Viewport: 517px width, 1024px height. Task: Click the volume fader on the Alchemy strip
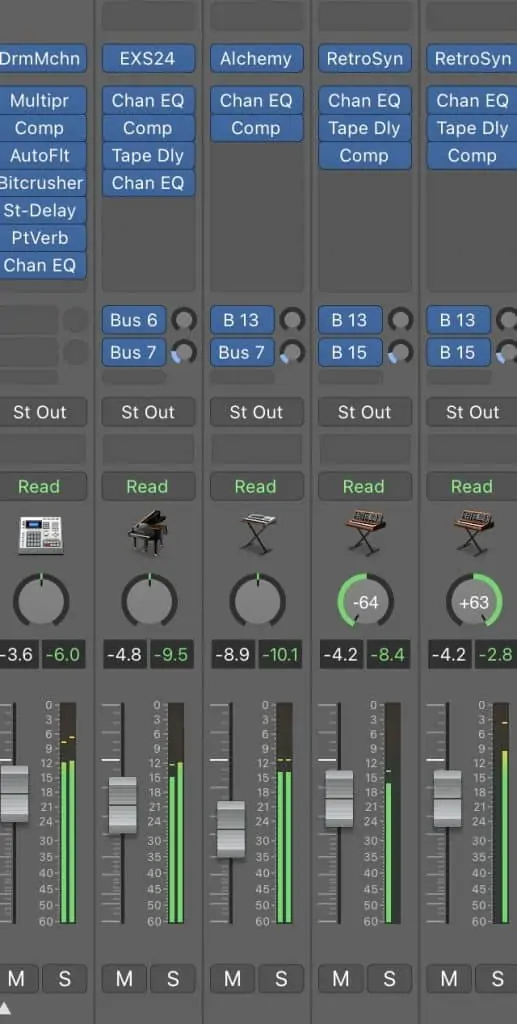click(231, 829)
